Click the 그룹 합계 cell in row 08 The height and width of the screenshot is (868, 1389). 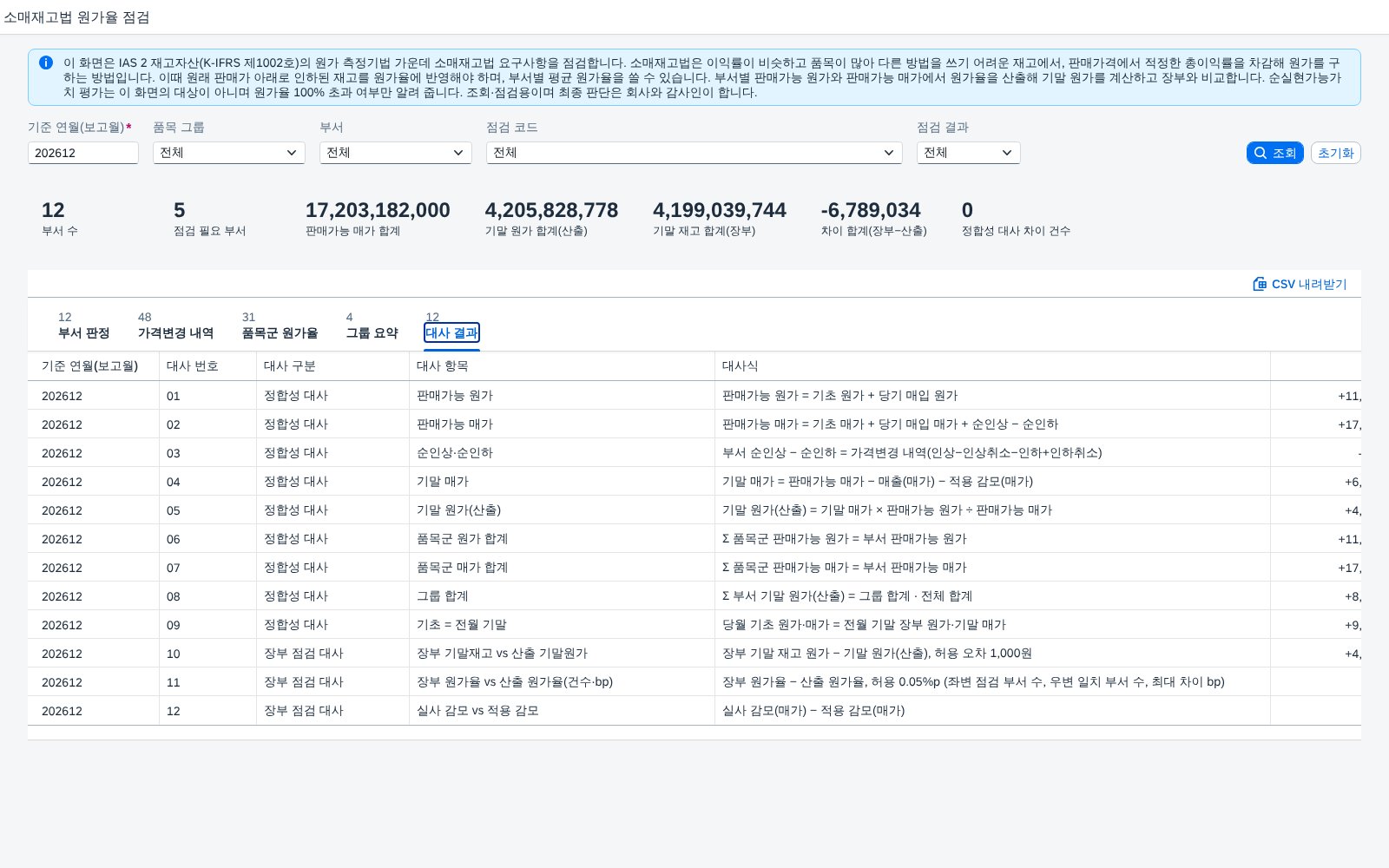tap(563, 596)
